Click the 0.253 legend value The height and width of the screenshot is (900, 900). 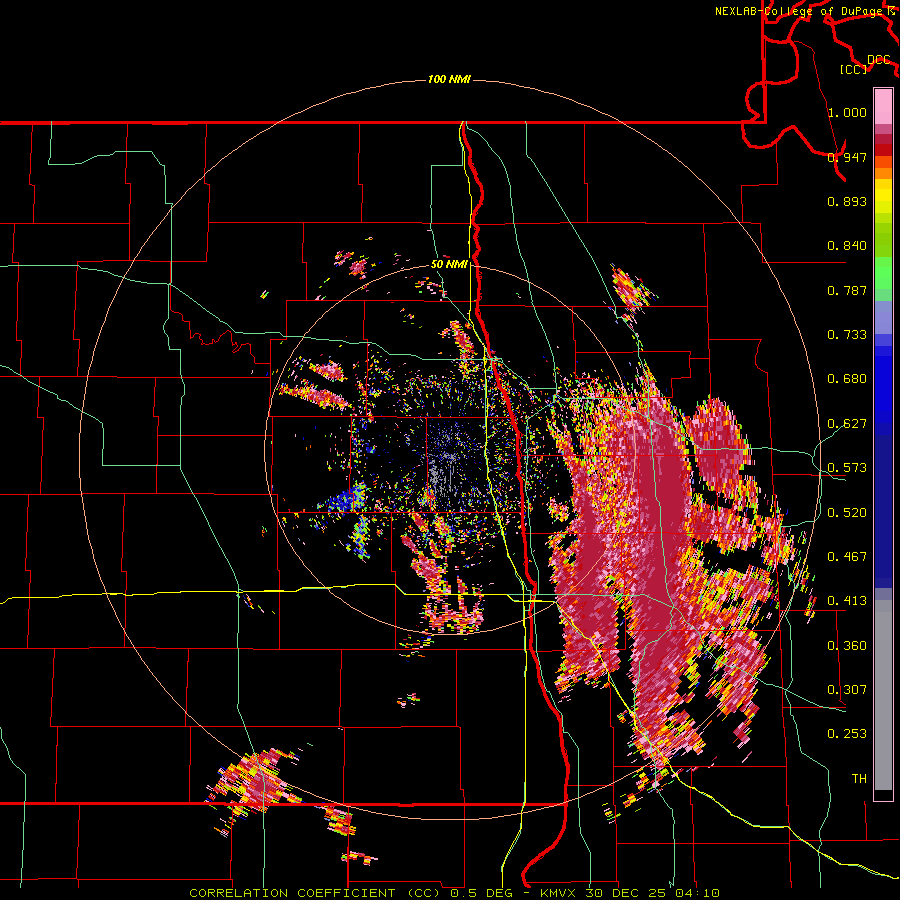pyautogui.click(x=847, y=734)
